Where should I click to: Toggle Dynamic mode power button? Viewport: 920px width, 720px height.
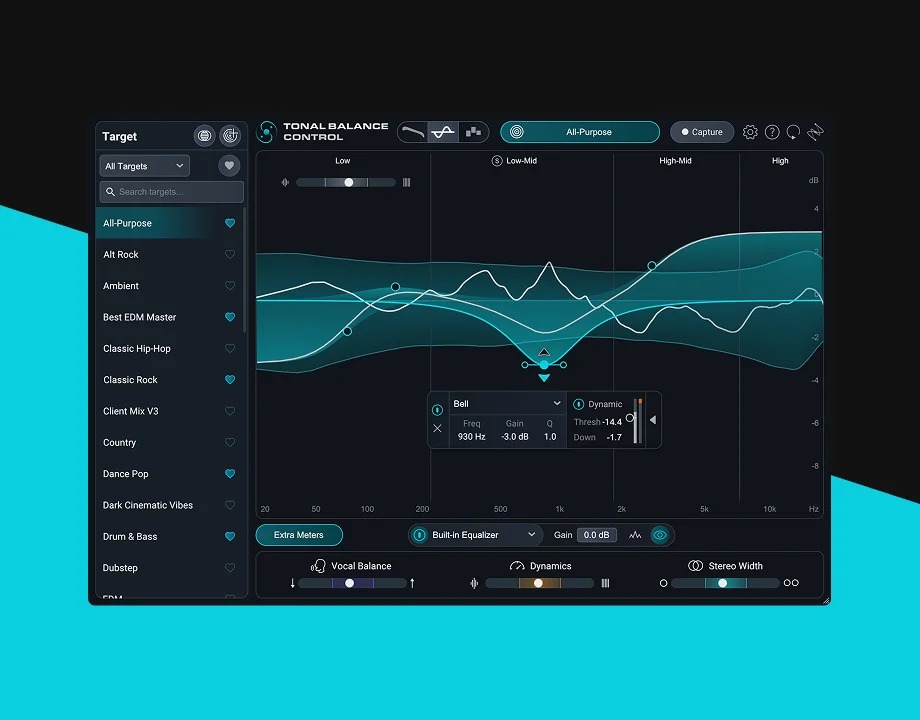coord(579,404)
